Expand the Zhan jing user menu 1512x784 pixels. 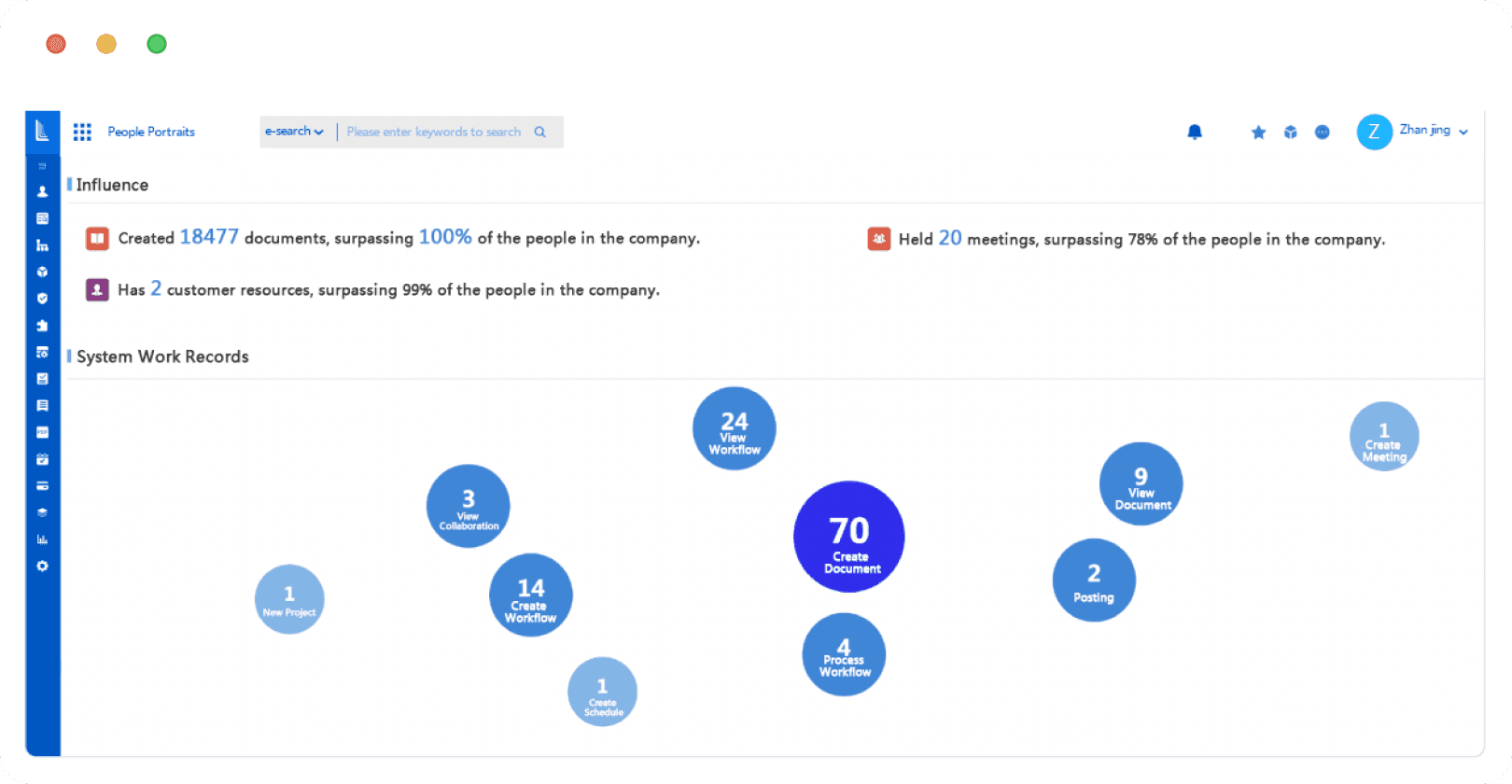(x=1434, y=131)
